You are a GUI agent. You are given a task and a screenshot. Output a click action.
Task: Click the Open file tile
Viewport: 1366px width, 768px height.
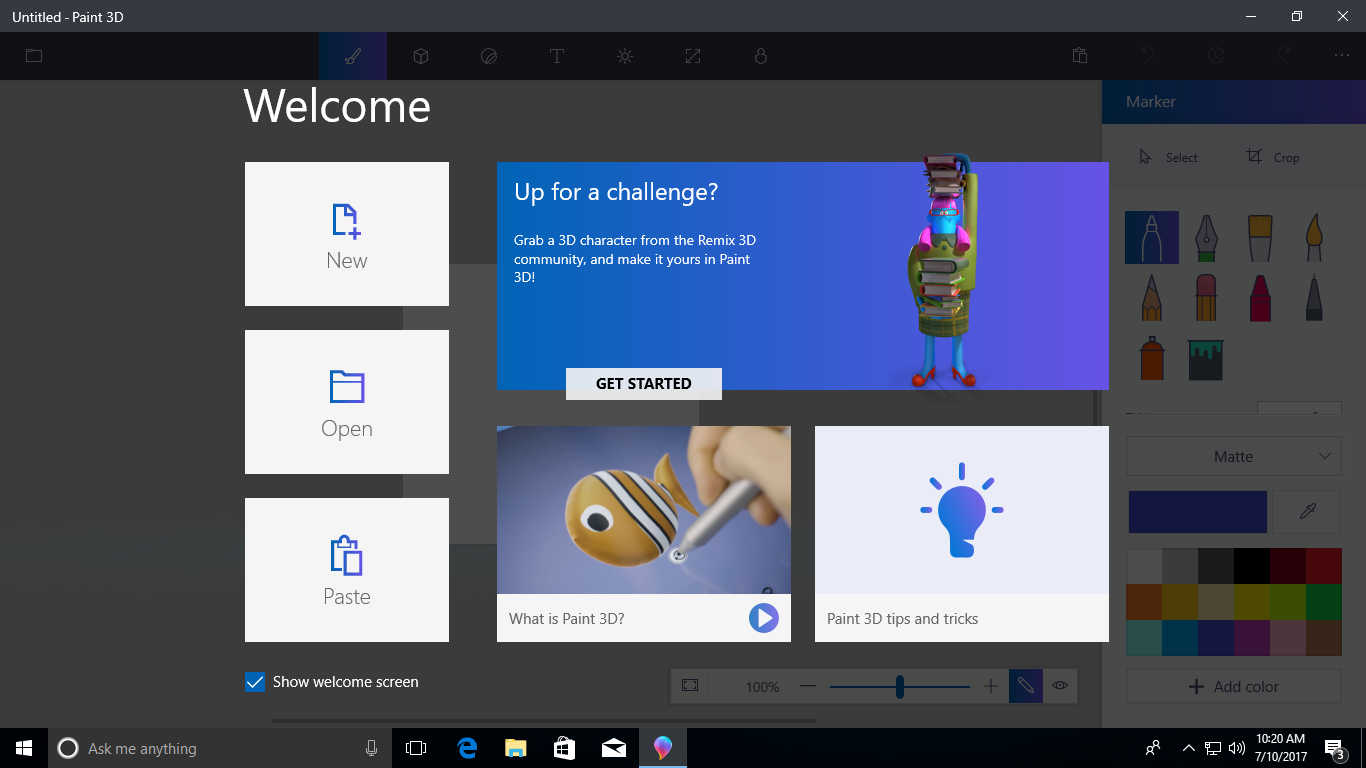(x=347, y=402)
